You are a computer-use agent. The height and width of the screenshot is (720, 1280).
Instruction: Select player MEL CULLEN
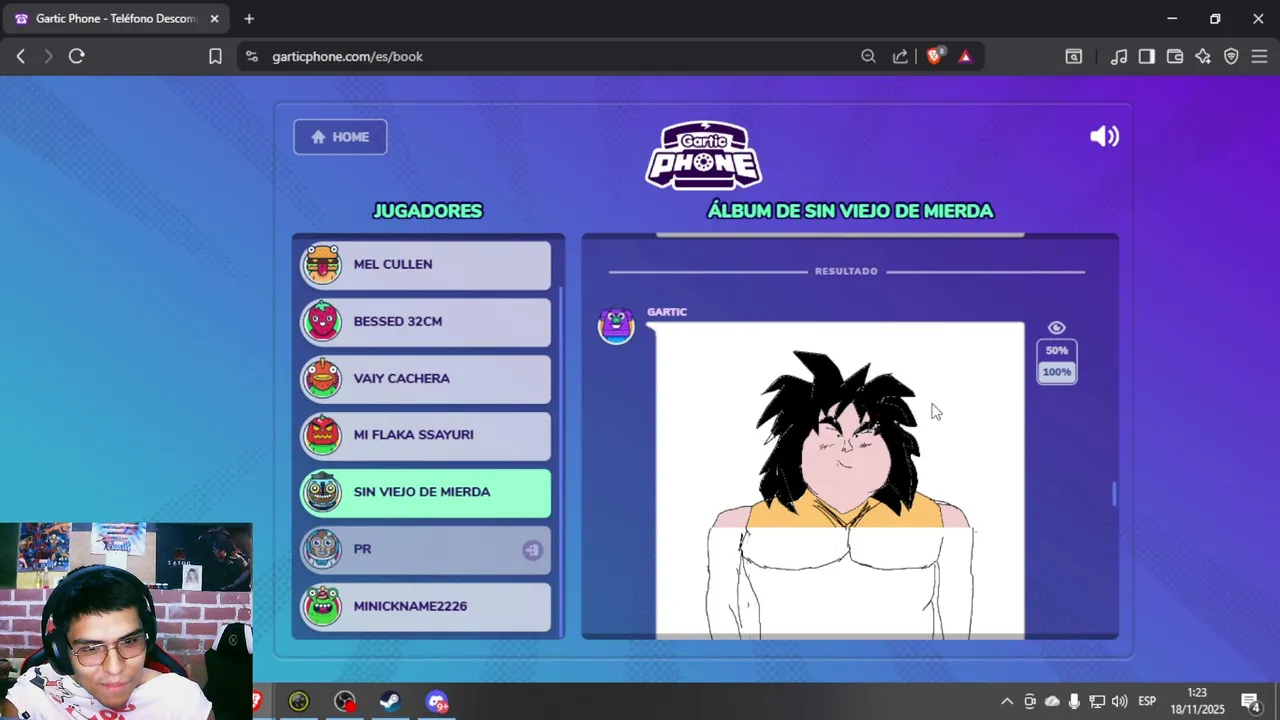point(425,265)
